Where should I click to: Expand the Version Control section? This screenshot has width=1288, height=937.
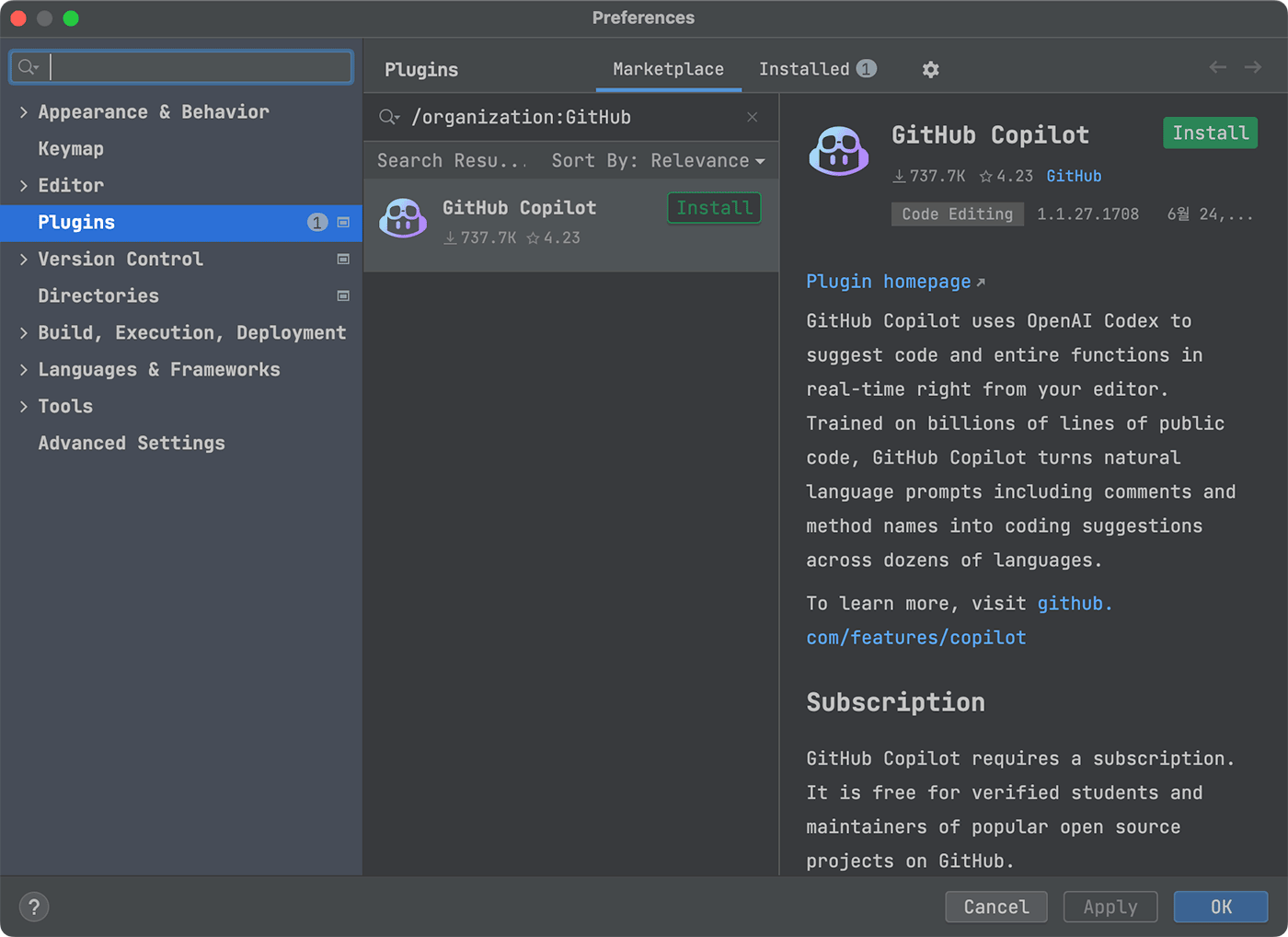tap(24, 260)
